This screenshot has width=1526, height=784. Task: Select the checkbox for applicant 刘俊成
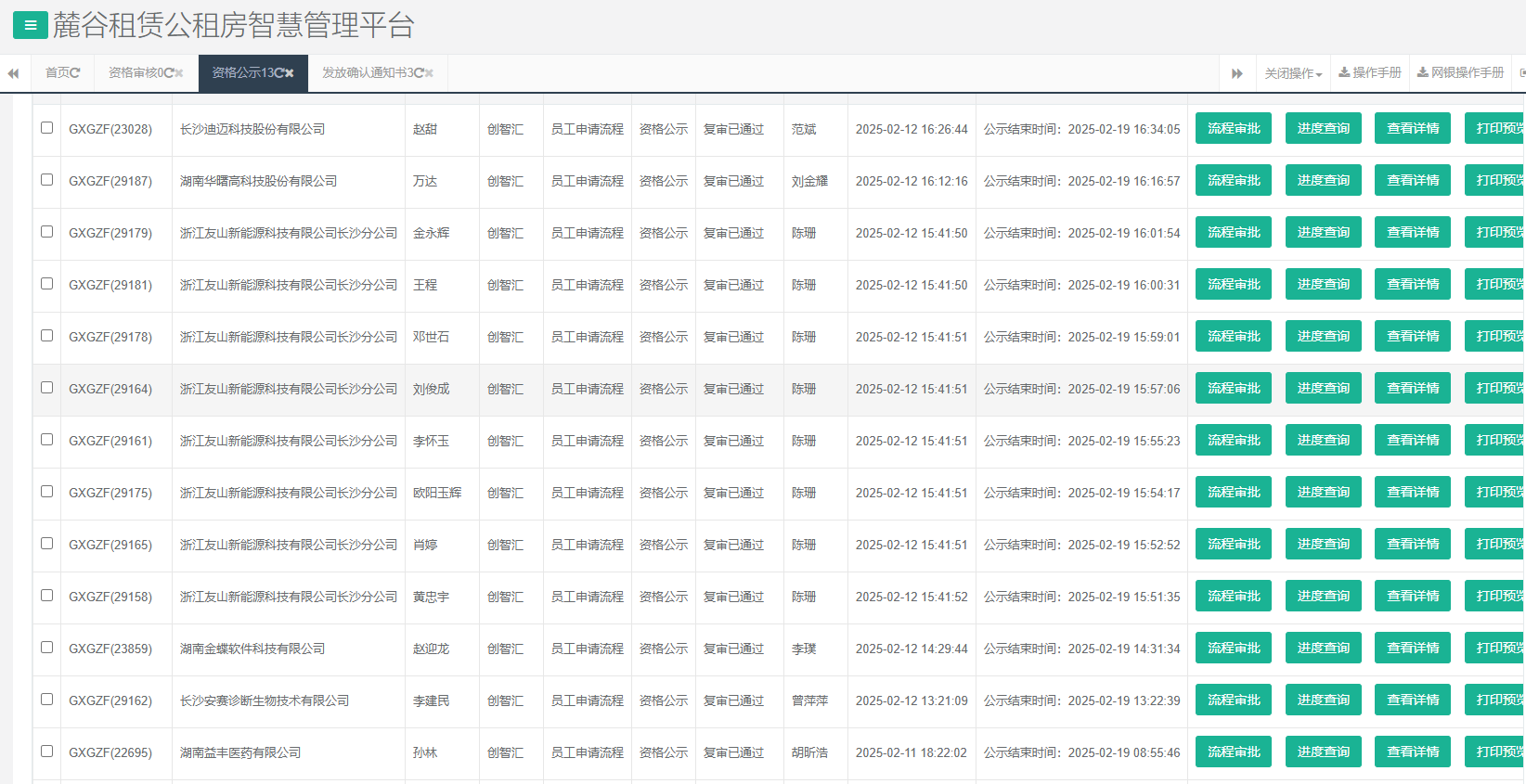point(46,388)
